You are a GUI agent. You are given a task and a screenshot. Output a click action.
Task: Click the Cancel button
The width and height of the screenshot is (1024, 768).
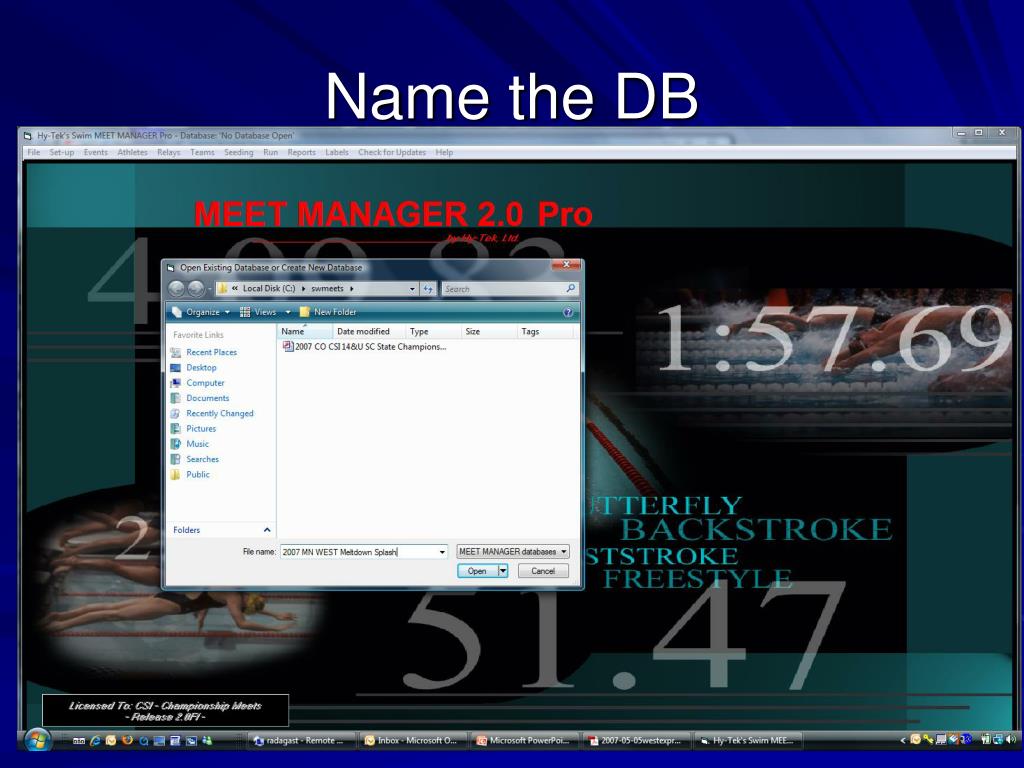coord(543,571)
